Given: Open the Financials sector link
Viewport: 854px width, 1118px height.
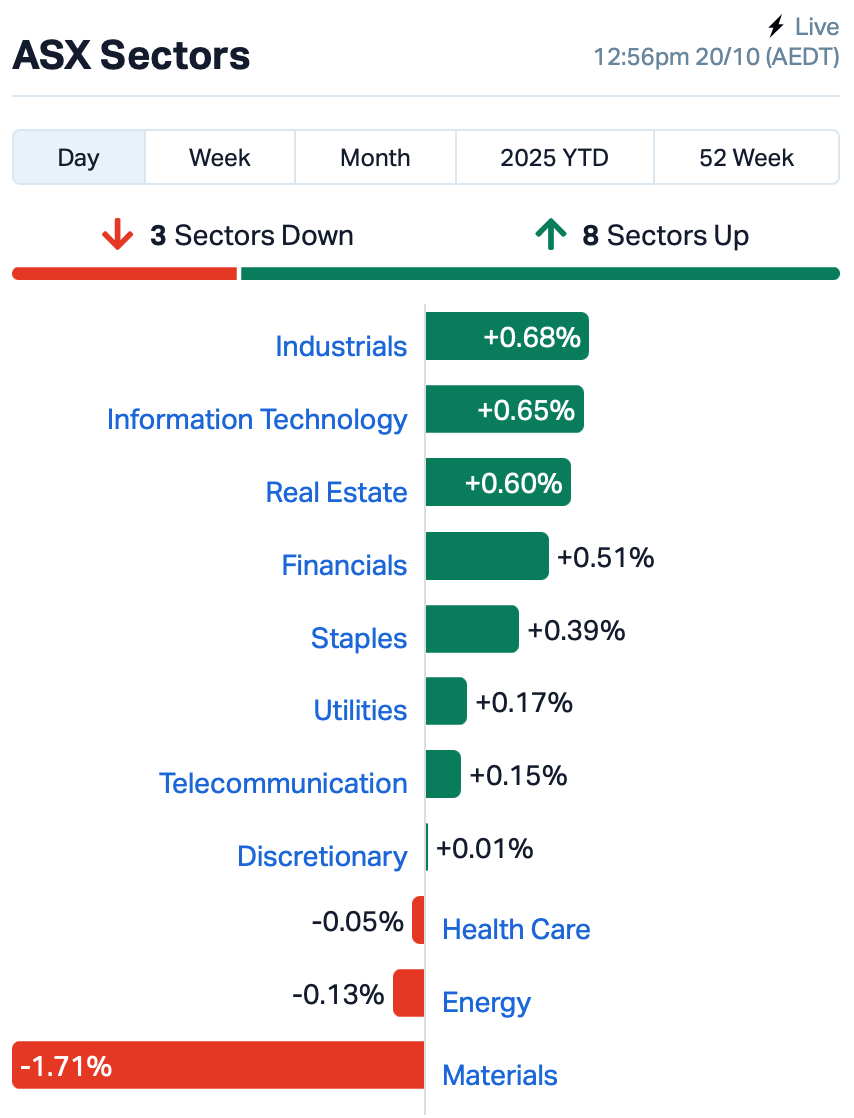Looking at the screenshot, I should [344, 565].
